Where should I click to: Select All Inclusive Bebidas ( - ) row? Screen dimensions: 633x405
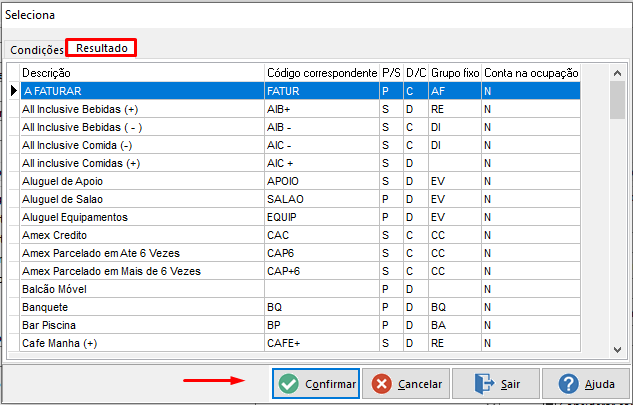300,127
